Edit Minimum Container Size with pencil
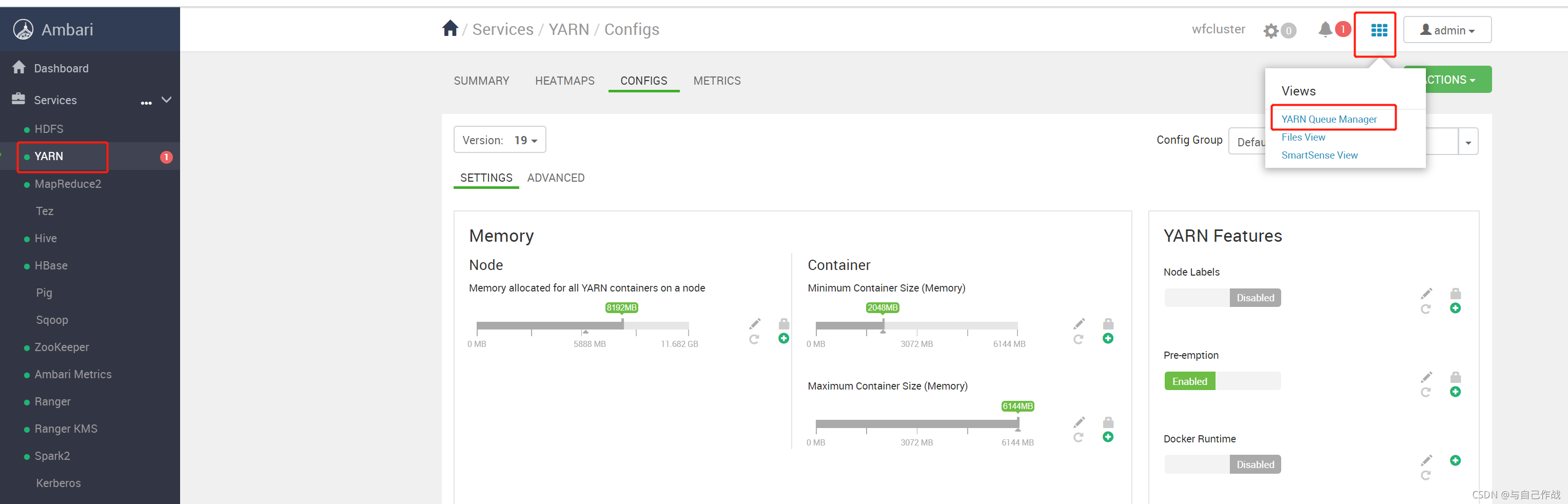This screenshot has height=504, width=1568. coord(1079,323)
